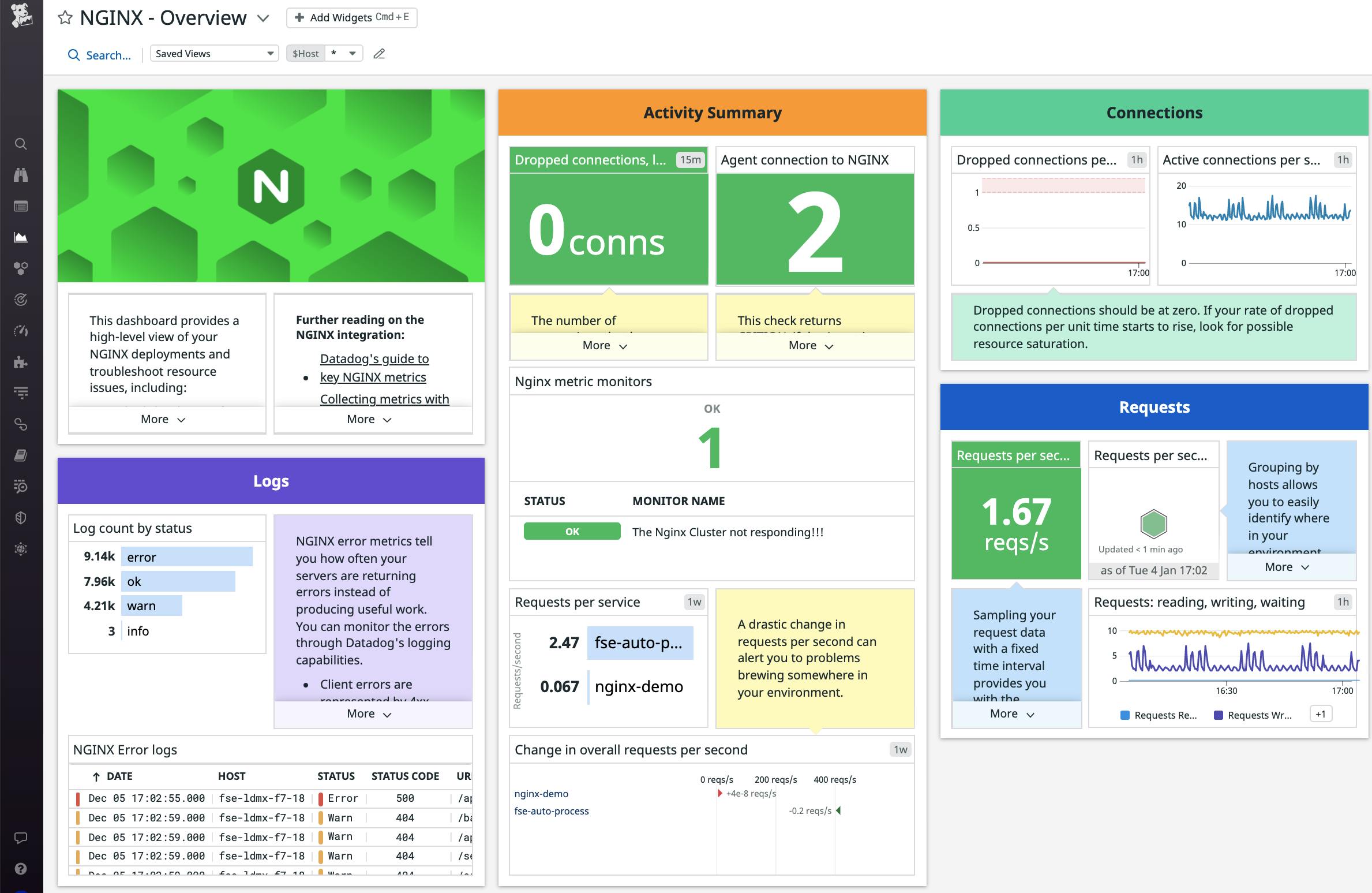Open Monitors from the left sidebar
Screen dimensions: 1372x893
tap(21, 299)
